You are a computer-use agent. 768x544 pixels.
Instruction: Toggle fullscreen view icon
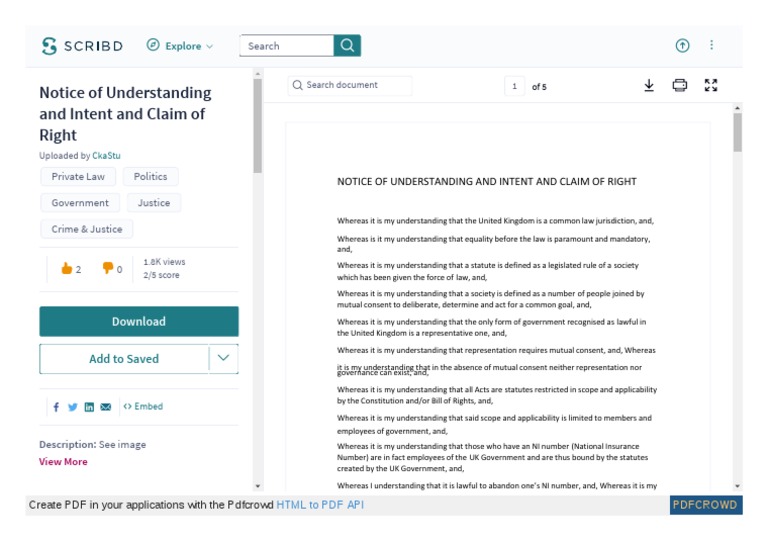711,85
